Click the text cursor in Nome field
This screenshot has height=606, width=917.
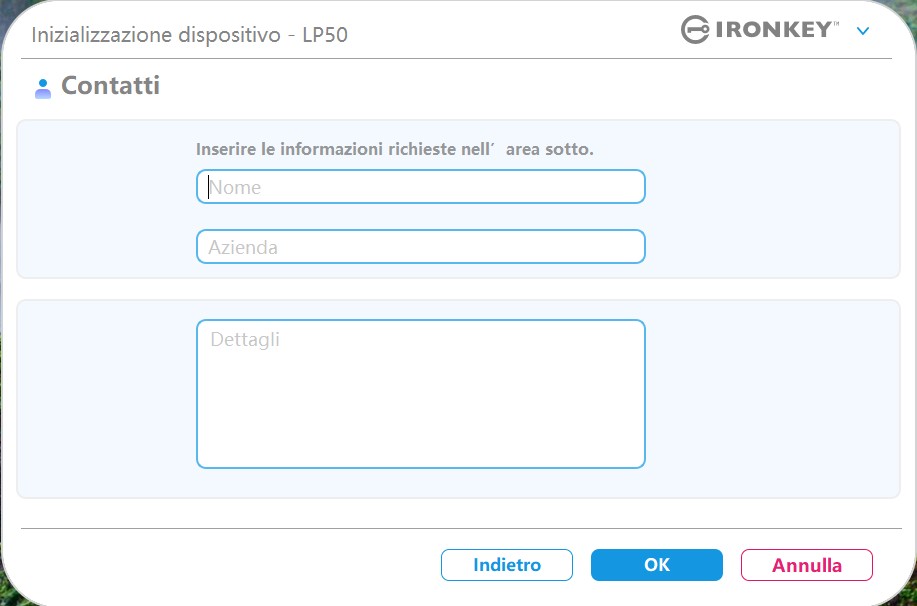pos(208,187)
